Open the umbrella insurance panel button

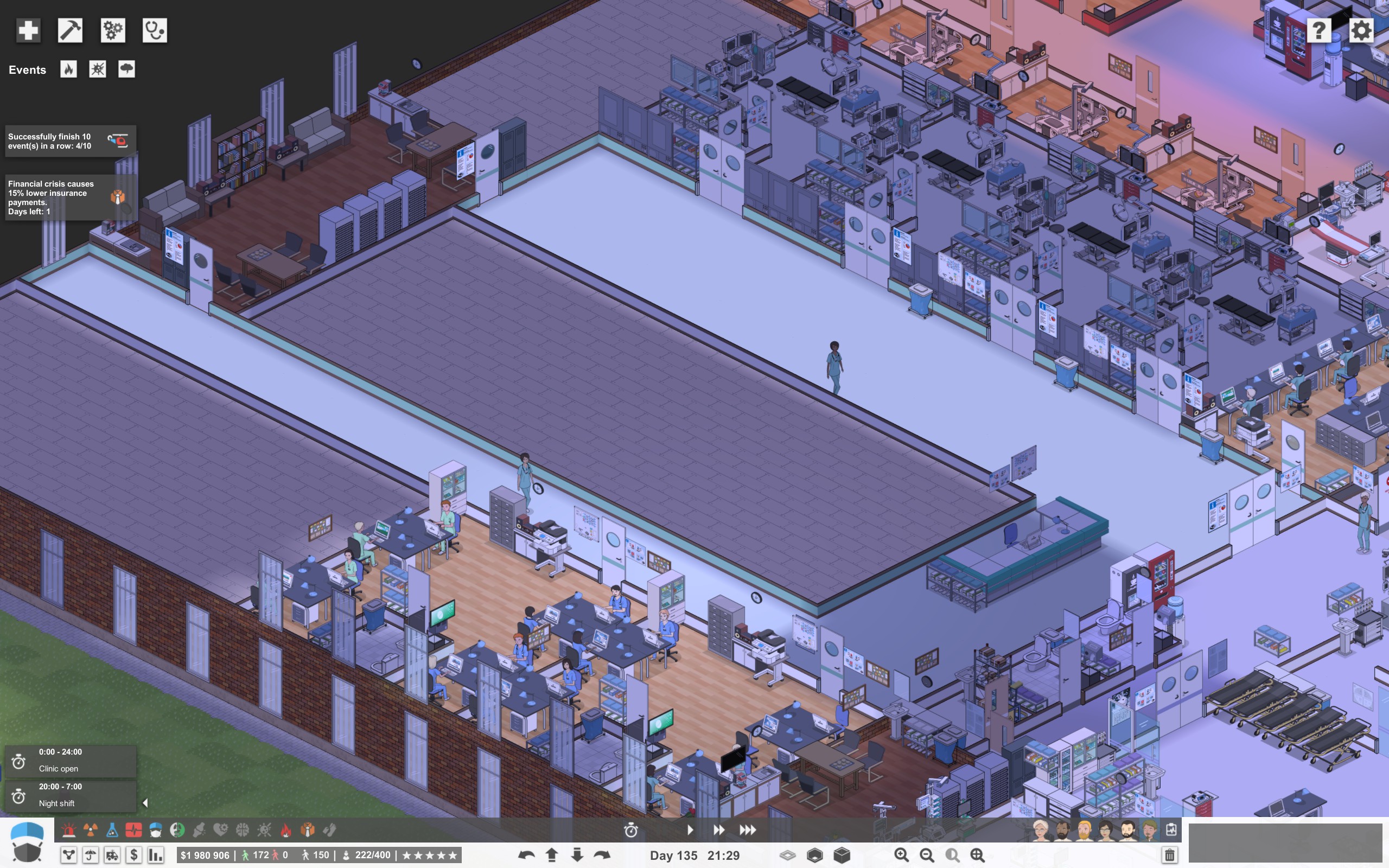point(91,856)
